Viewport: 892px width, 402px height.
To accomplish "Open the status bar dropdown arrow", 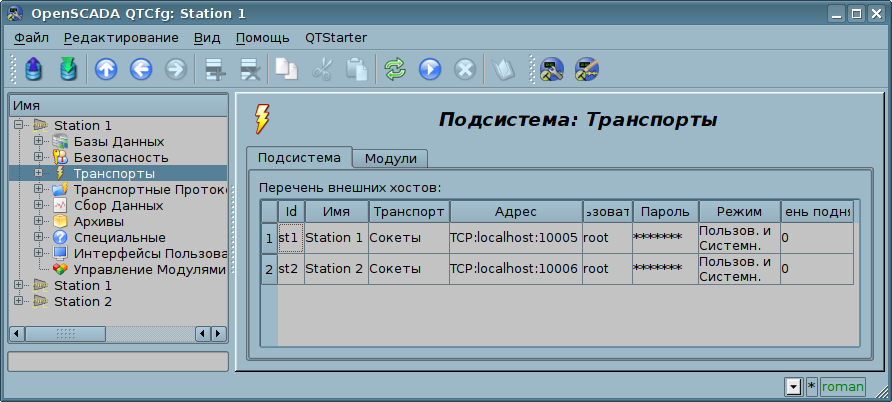I will (794, 386).
